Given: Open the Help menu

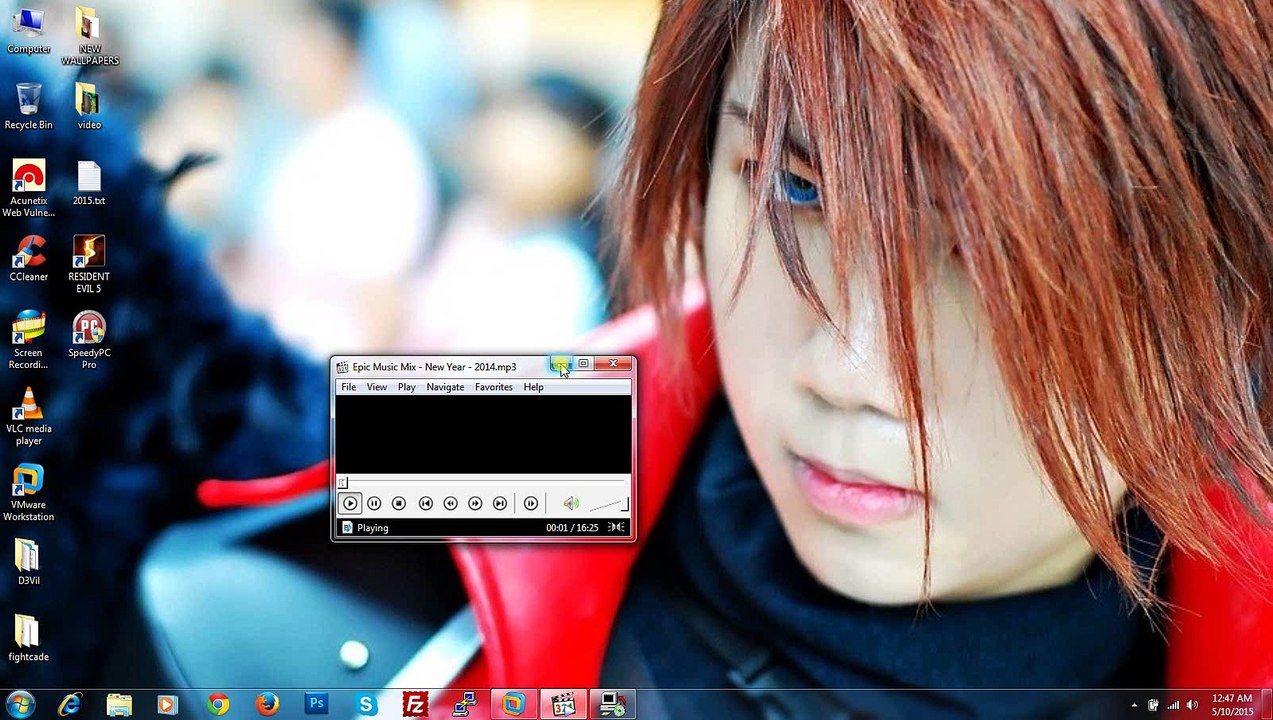Looking at the screenshot, I should [x=533, y=387].
